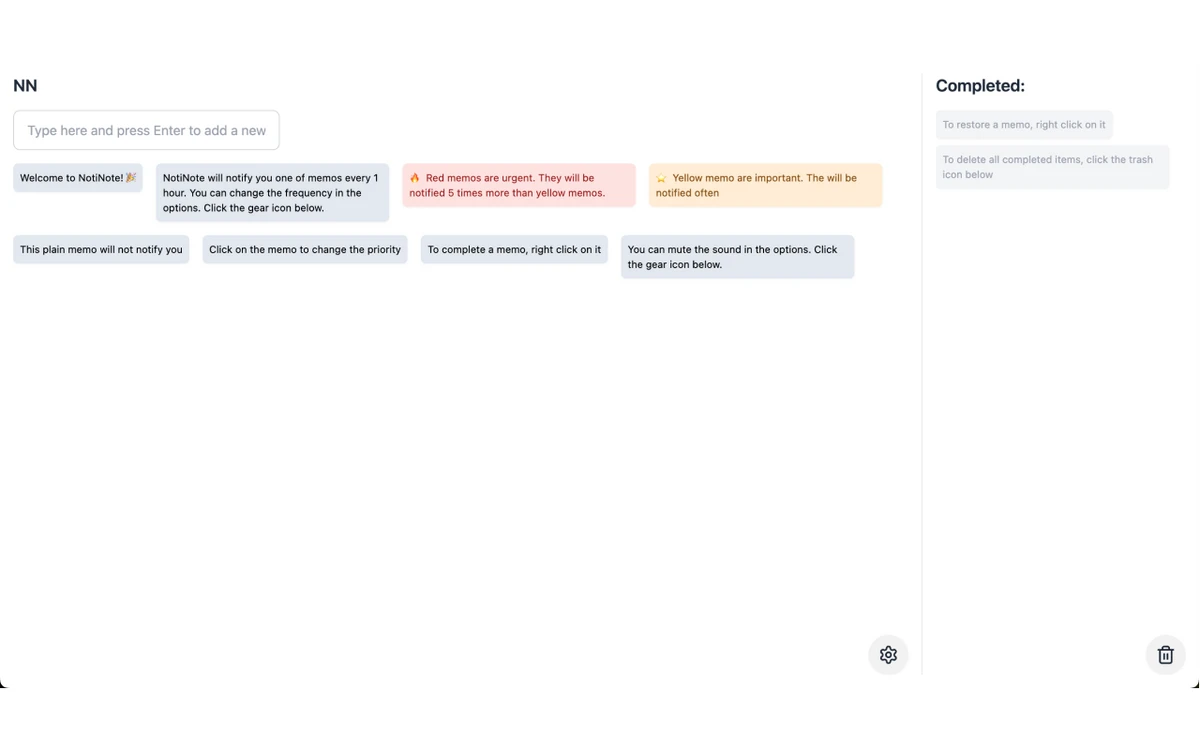Click the party emoji in the Welcome memo

[131, 178]
